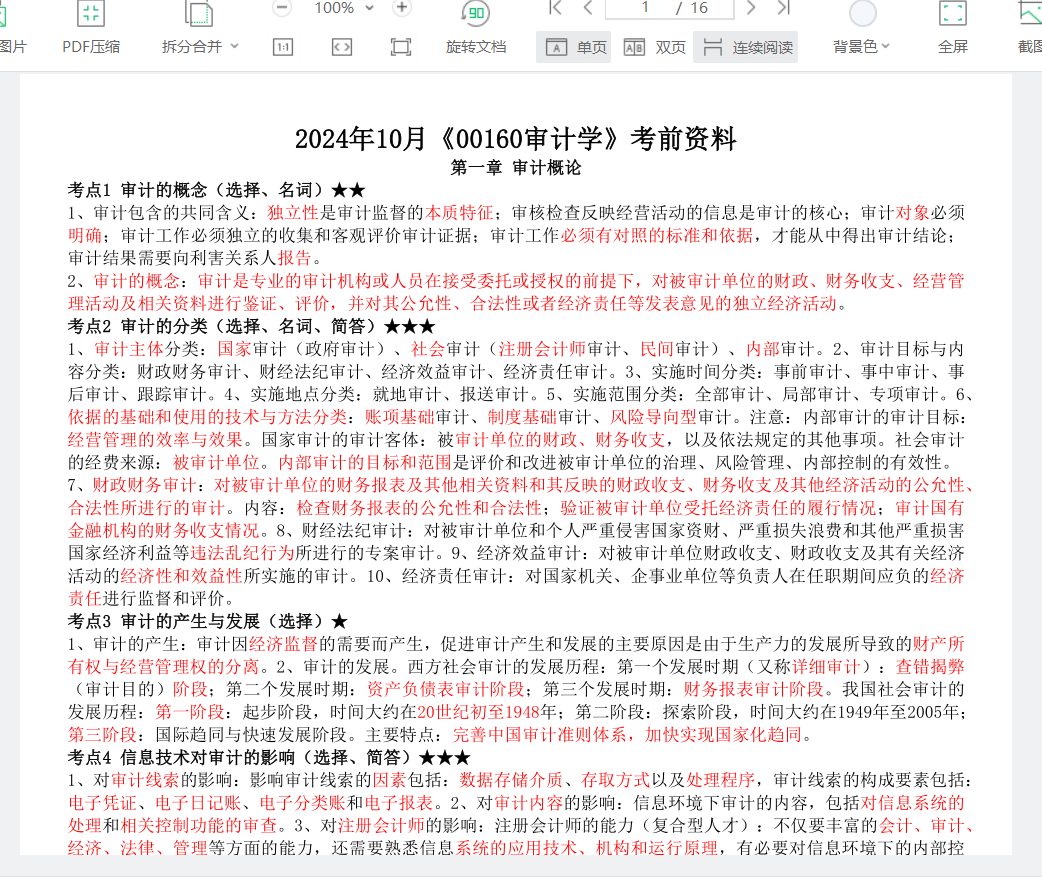Toggle 连续阅读 continuous reading mode
The width and height of the screenshot is (1042, 879).
(x=746, y=47)
